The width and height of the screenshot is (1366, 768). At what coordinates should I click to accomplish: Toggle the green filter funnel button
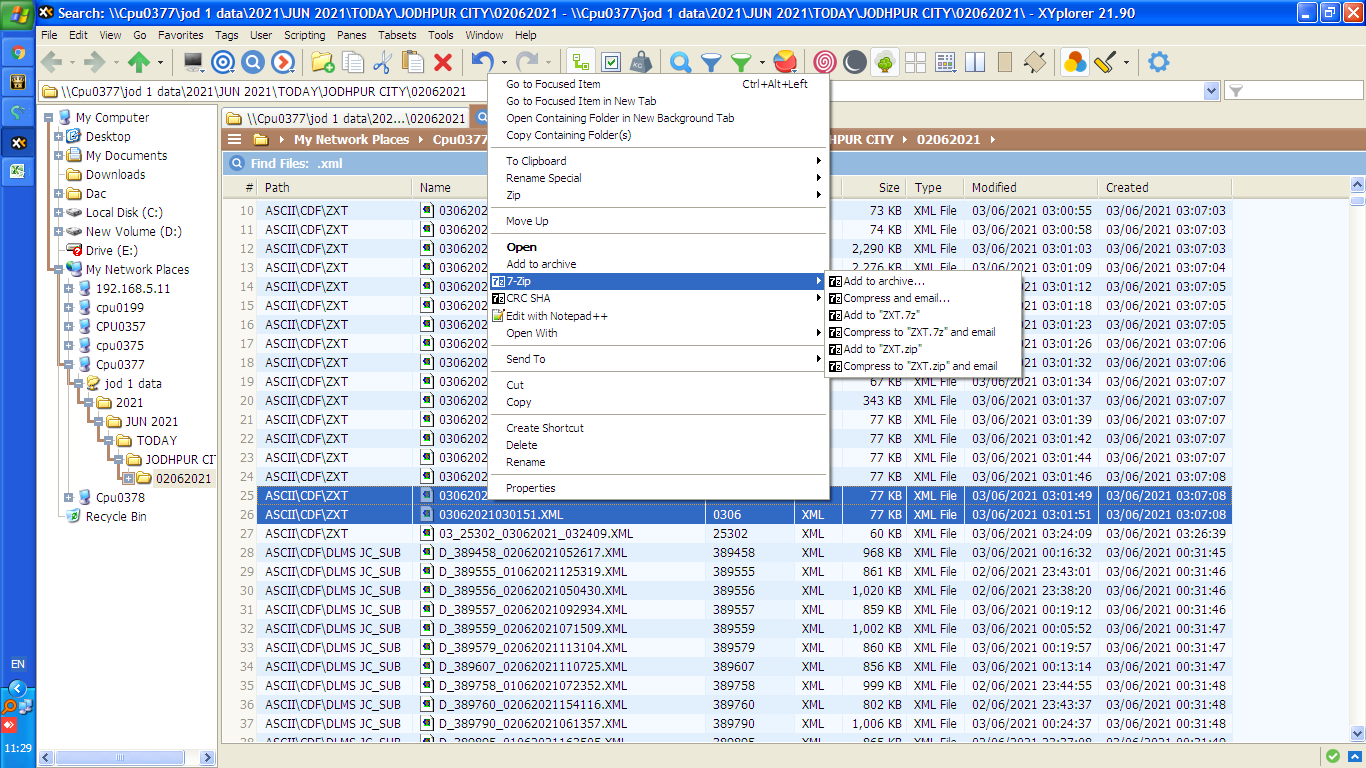click(x=741, y=63)
